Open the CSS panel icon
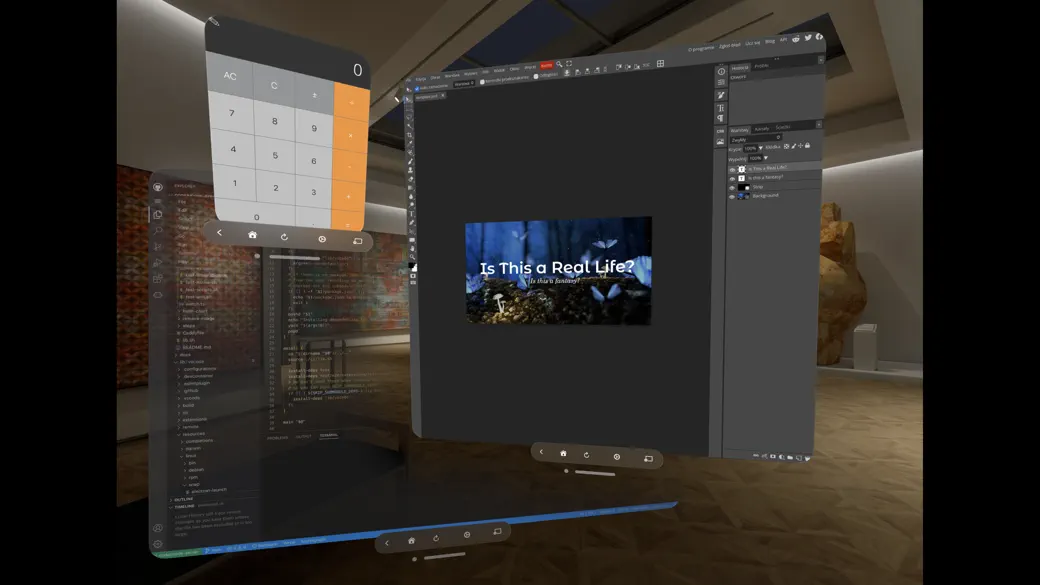 pyautogui.click(x=720, y=131)
